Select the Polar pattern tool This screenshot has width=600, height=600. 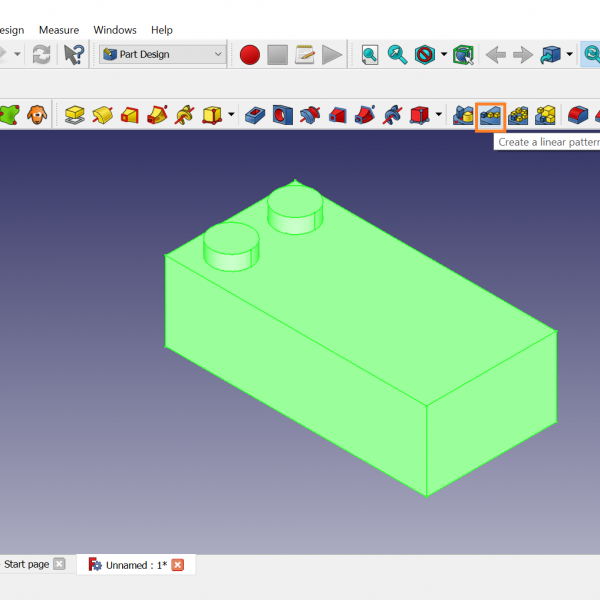[518, 115]
